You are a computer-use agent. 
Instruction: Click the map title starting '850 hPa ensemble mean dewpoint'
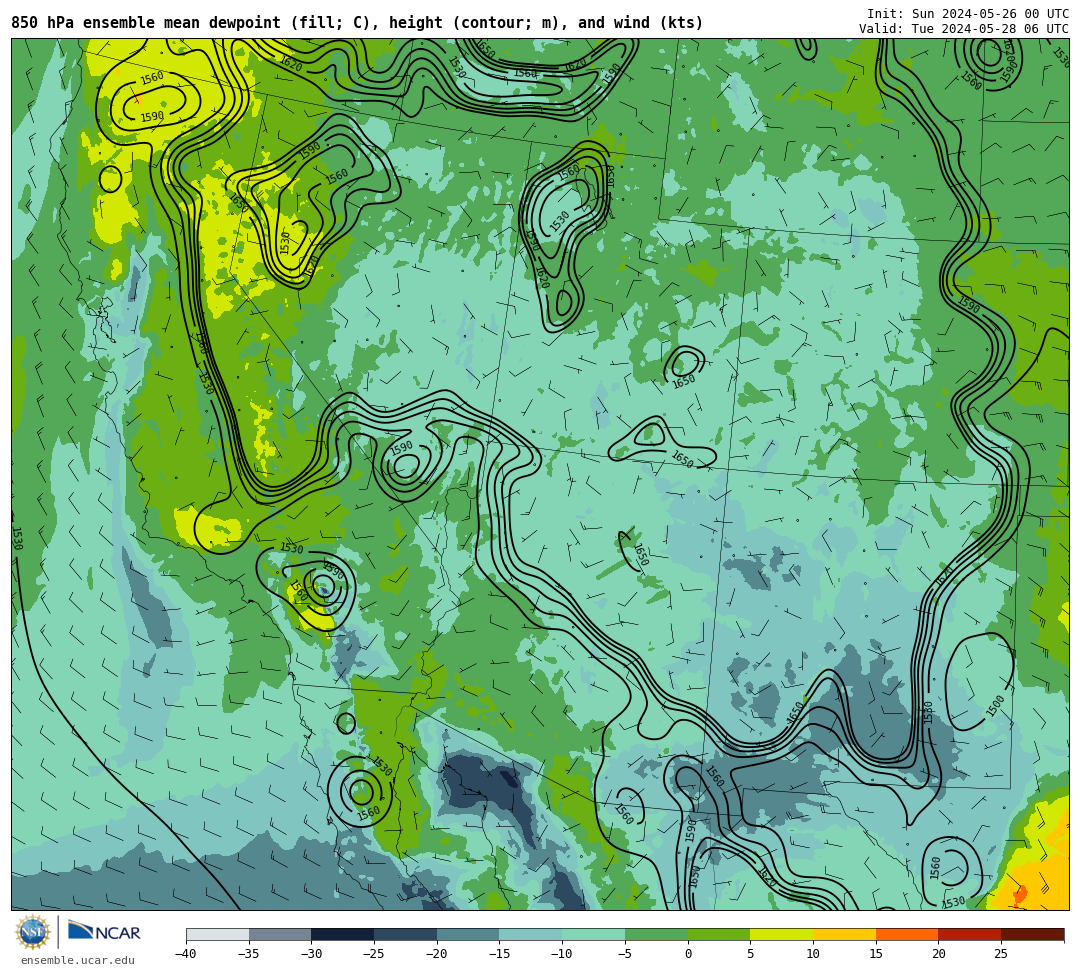pos(357,23)
